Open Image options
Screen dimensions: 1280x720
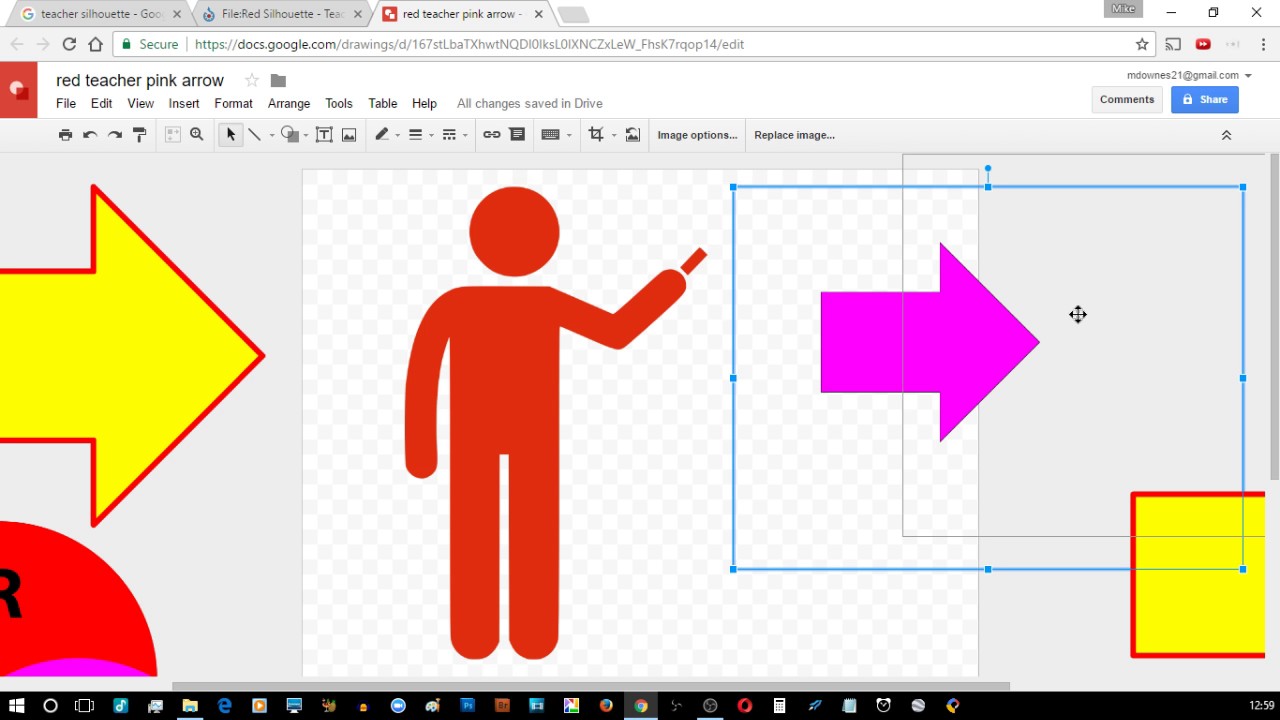click(697, 134)
